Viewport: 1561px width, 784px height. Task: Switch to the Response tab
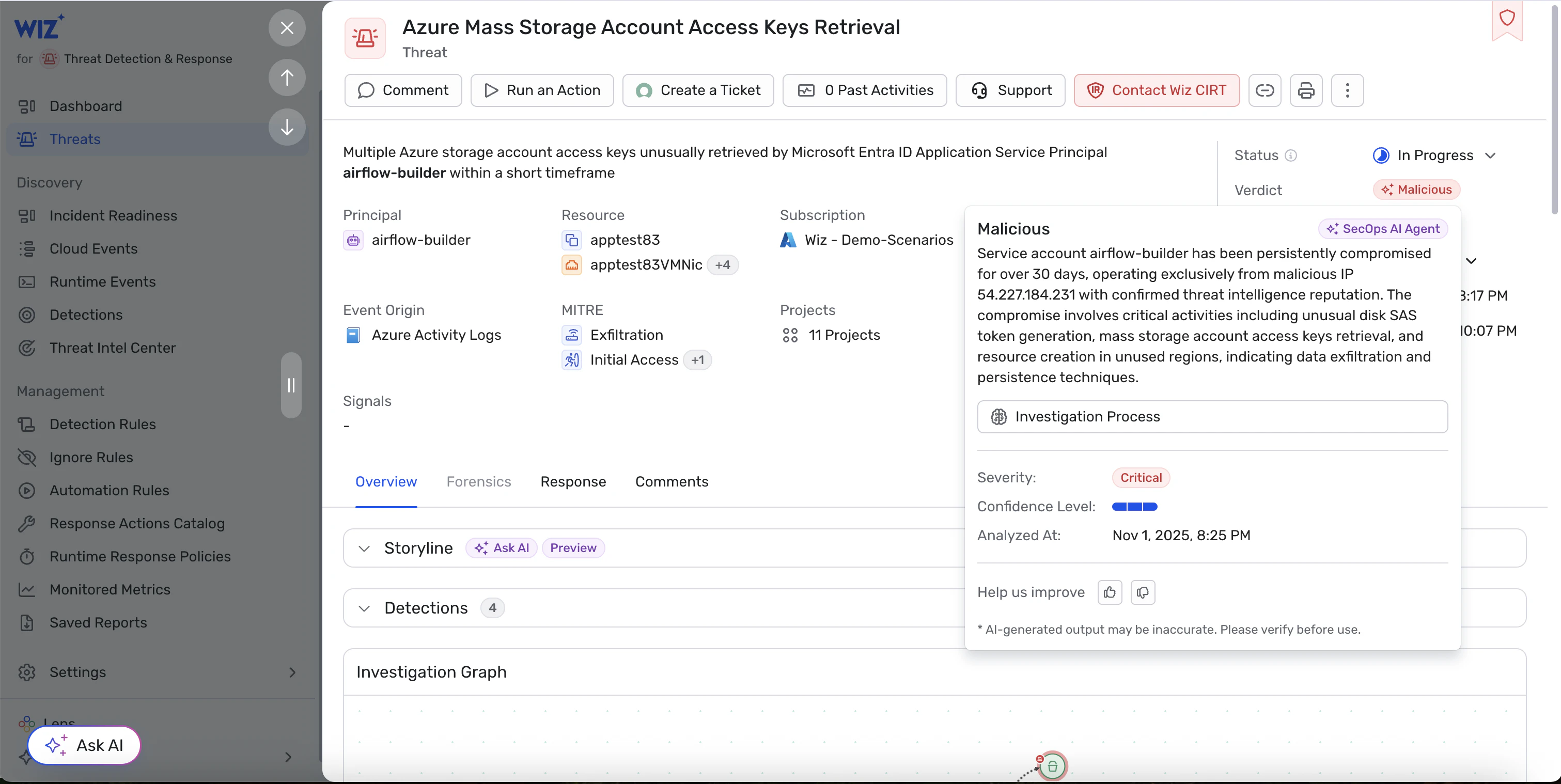573,482
